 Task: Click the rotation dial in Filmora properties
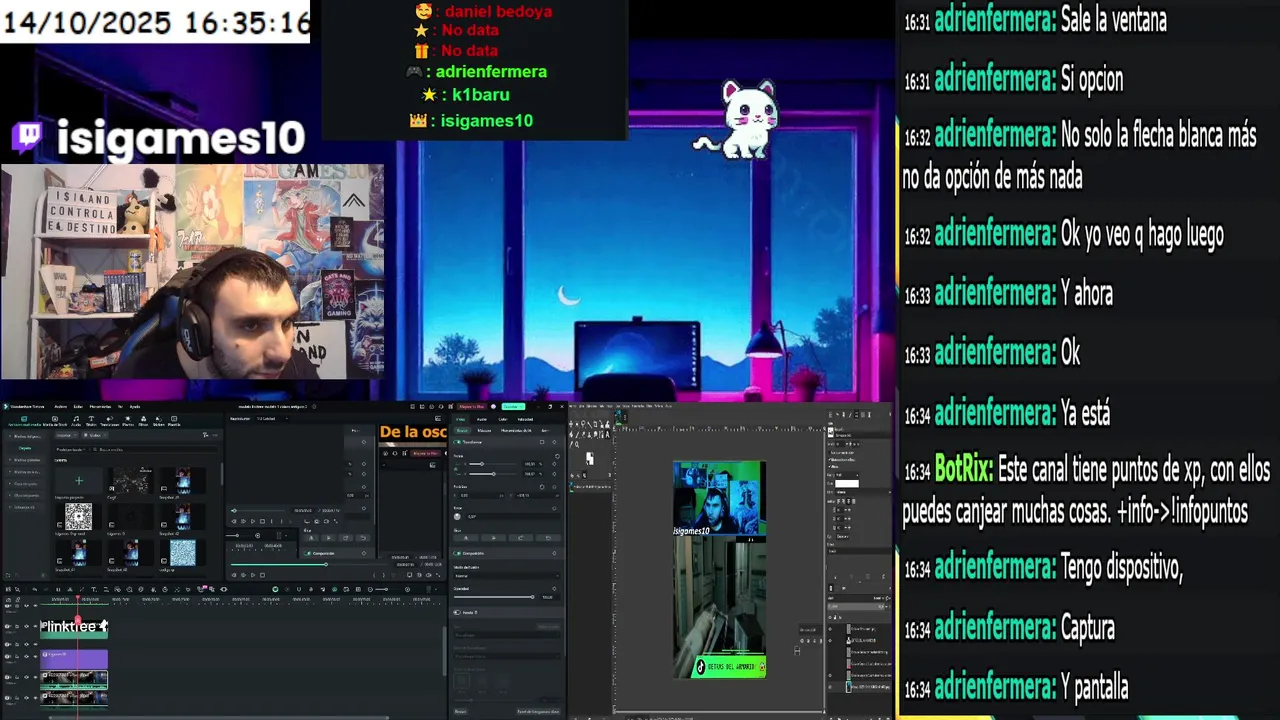pyautogui.click(x=457, y=516)
